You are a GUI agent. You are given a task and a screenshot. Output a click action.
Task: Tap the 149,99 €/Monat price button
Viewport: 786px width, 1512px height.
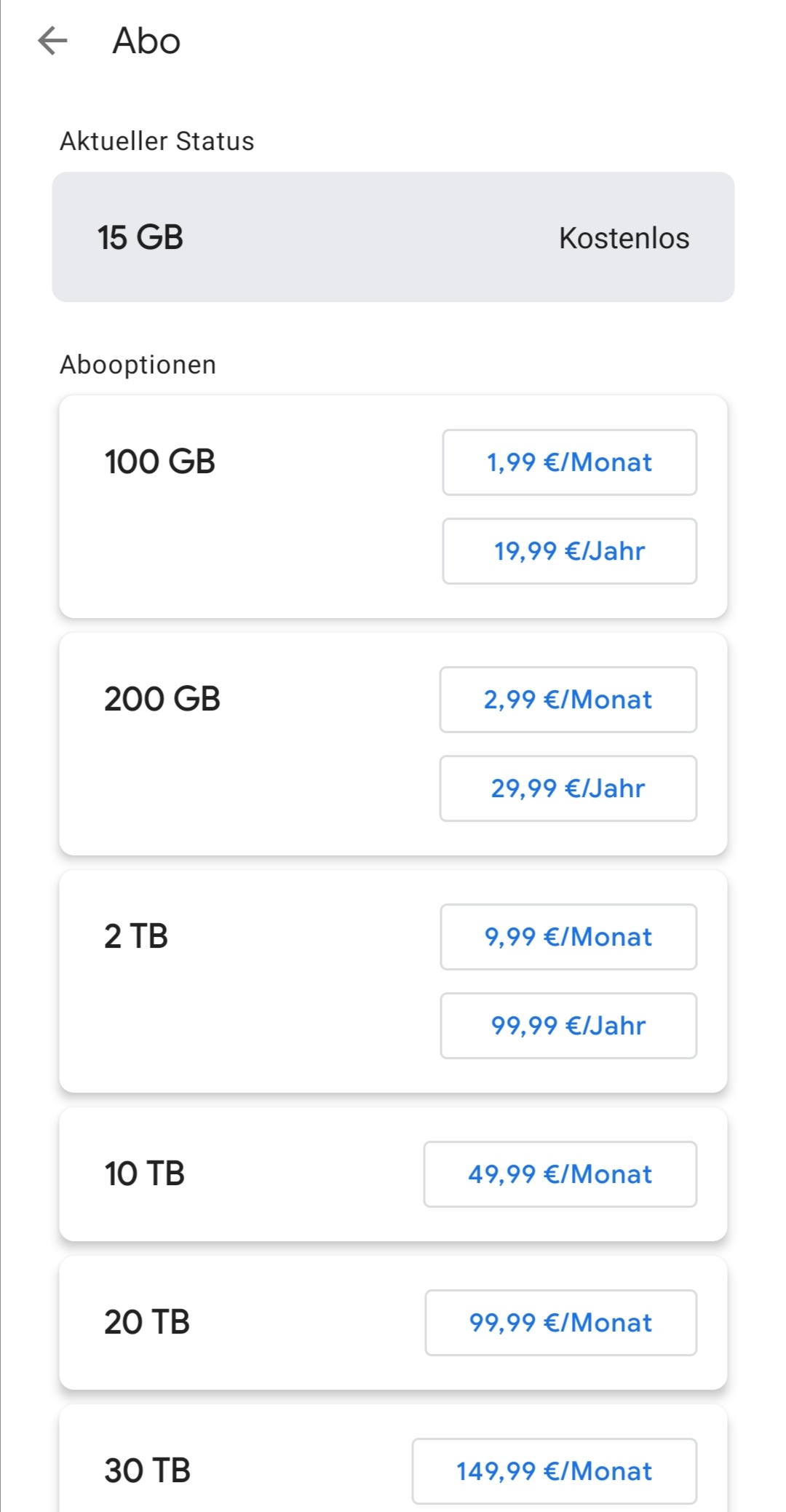tap(554, 1471)
